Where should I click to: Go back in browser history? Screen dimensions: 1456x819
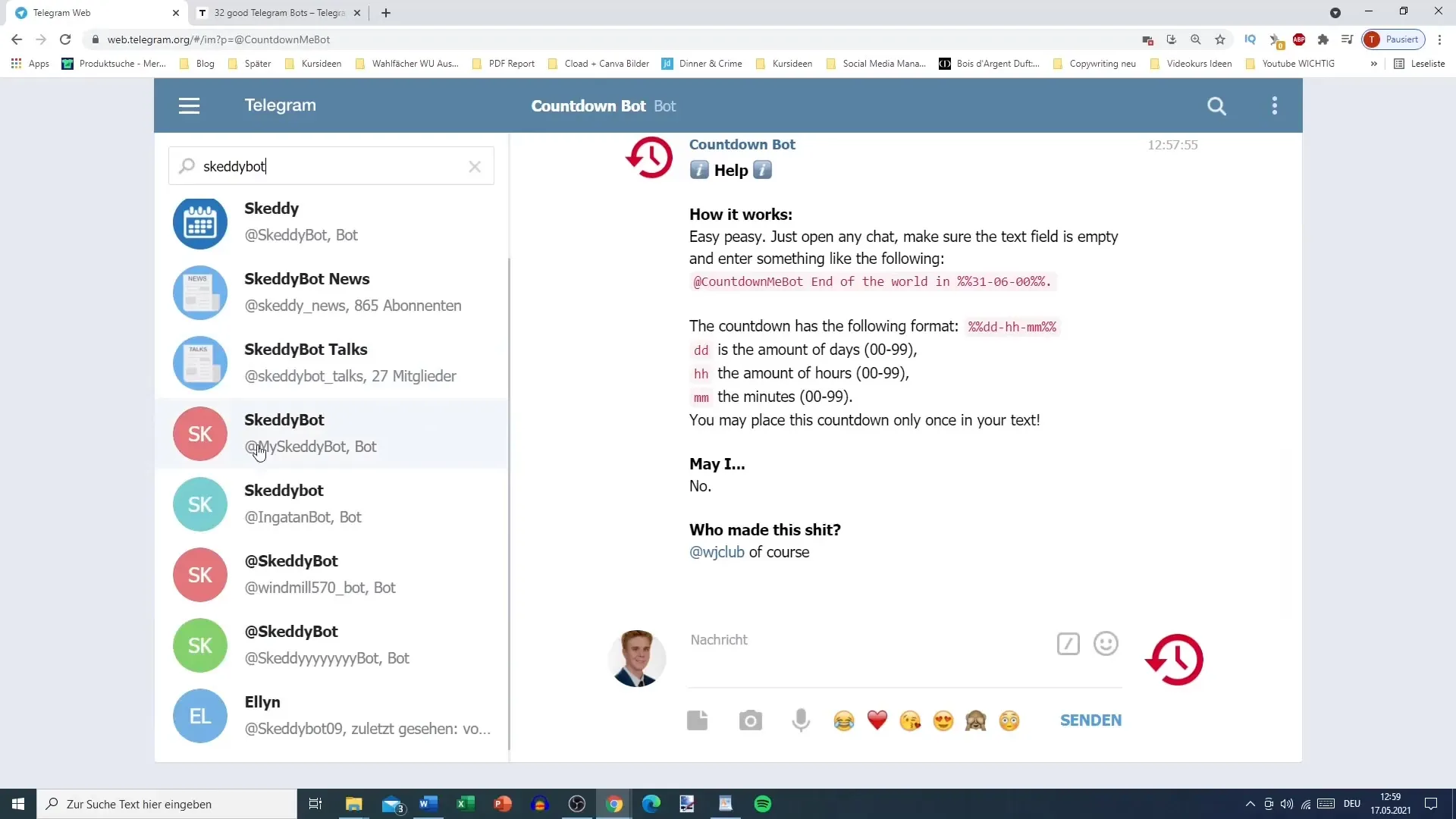[17, 39]
